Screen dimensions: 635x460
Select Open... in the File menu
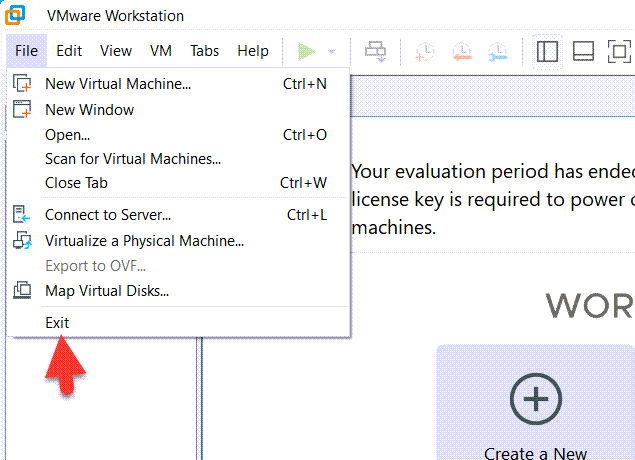67,134
